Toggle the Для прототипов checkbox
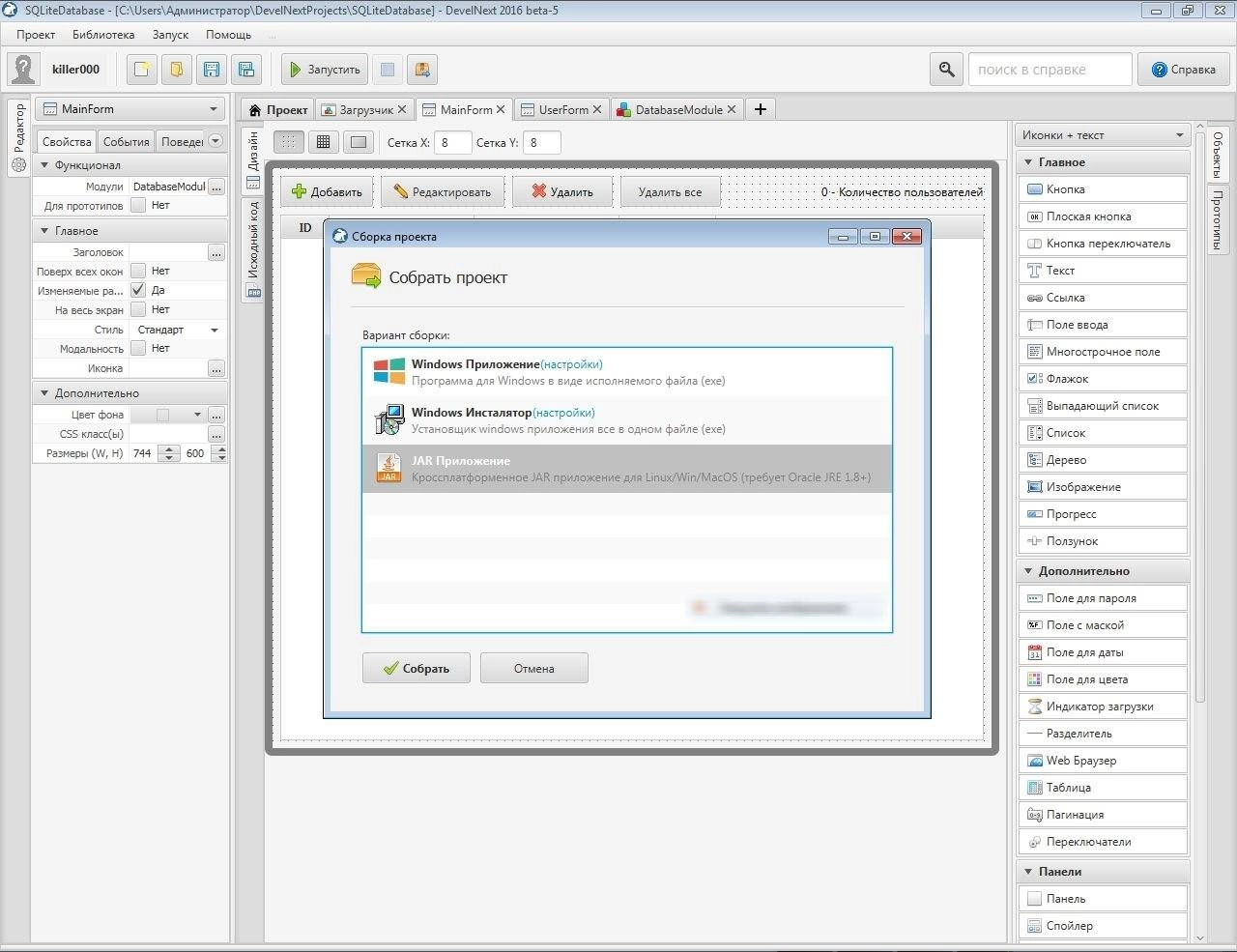Viewport: 1237px width, 952px height. [x=138, y=205]
